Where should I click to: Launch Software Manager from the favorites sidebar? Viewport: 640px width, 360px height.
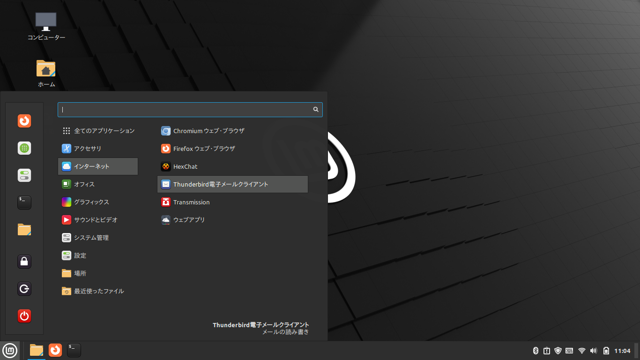tap(24, 148)
